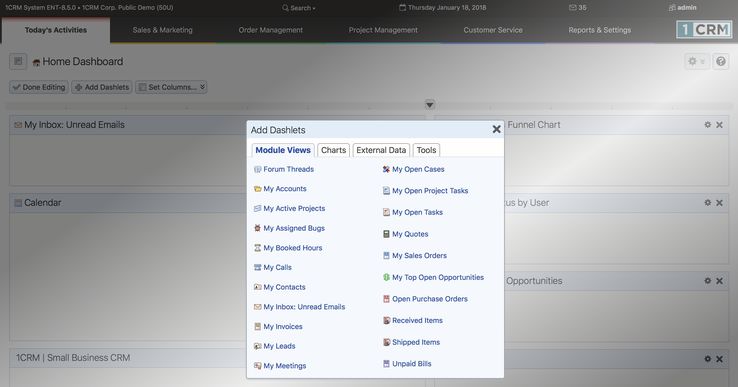Add the My Inbox: Unread Emails dashlet link

click(x=304, y=307)
